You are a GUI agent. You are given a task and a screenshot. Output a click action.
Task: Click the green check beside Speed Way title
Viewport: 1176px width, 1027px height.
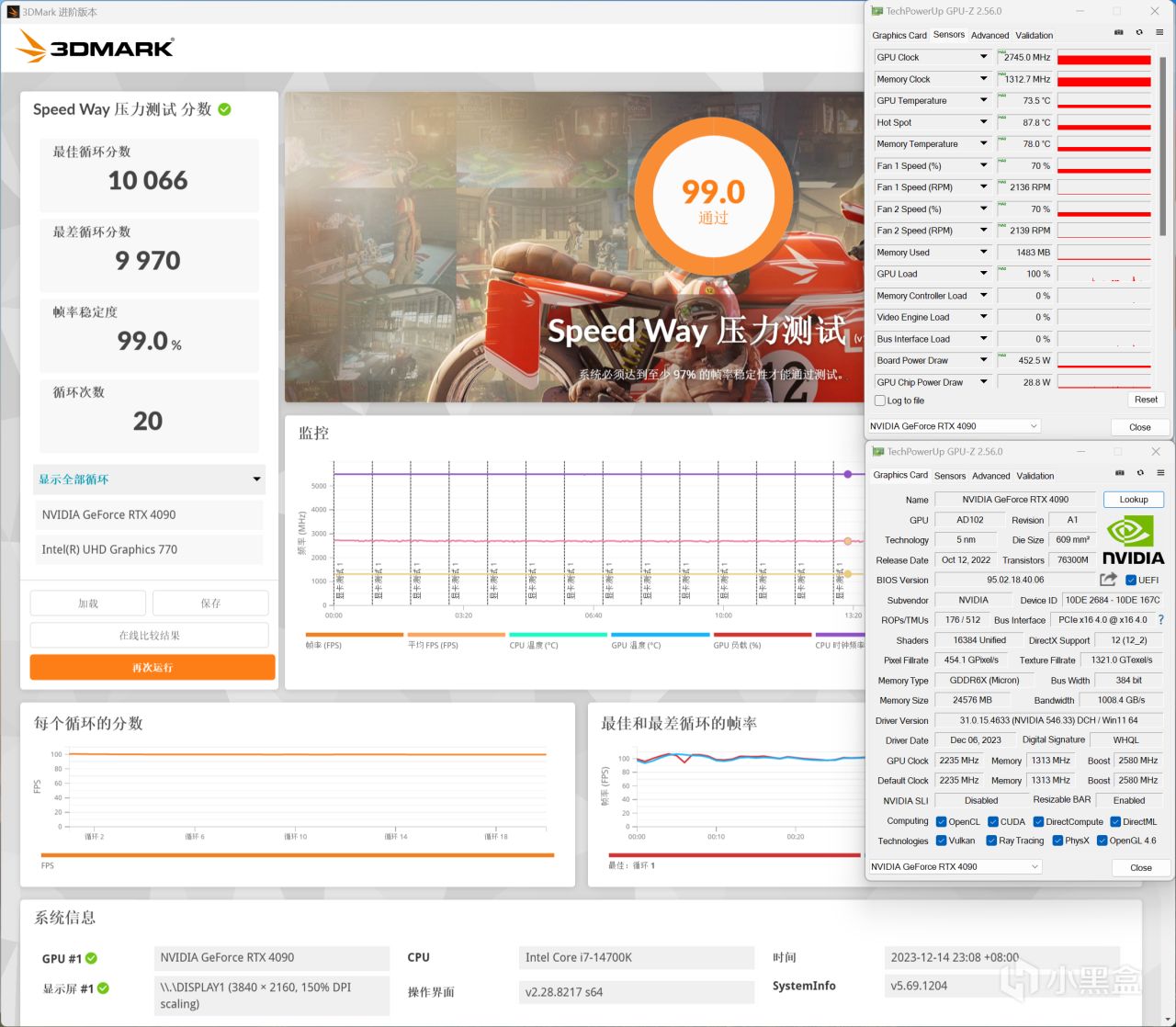coord(225,109)
